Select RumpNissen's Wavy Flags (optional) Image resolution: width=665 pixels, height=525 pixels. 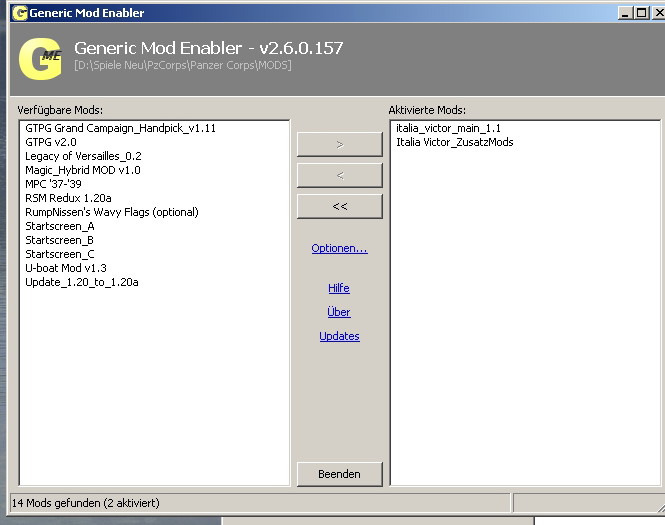click(x=112, y=212)
